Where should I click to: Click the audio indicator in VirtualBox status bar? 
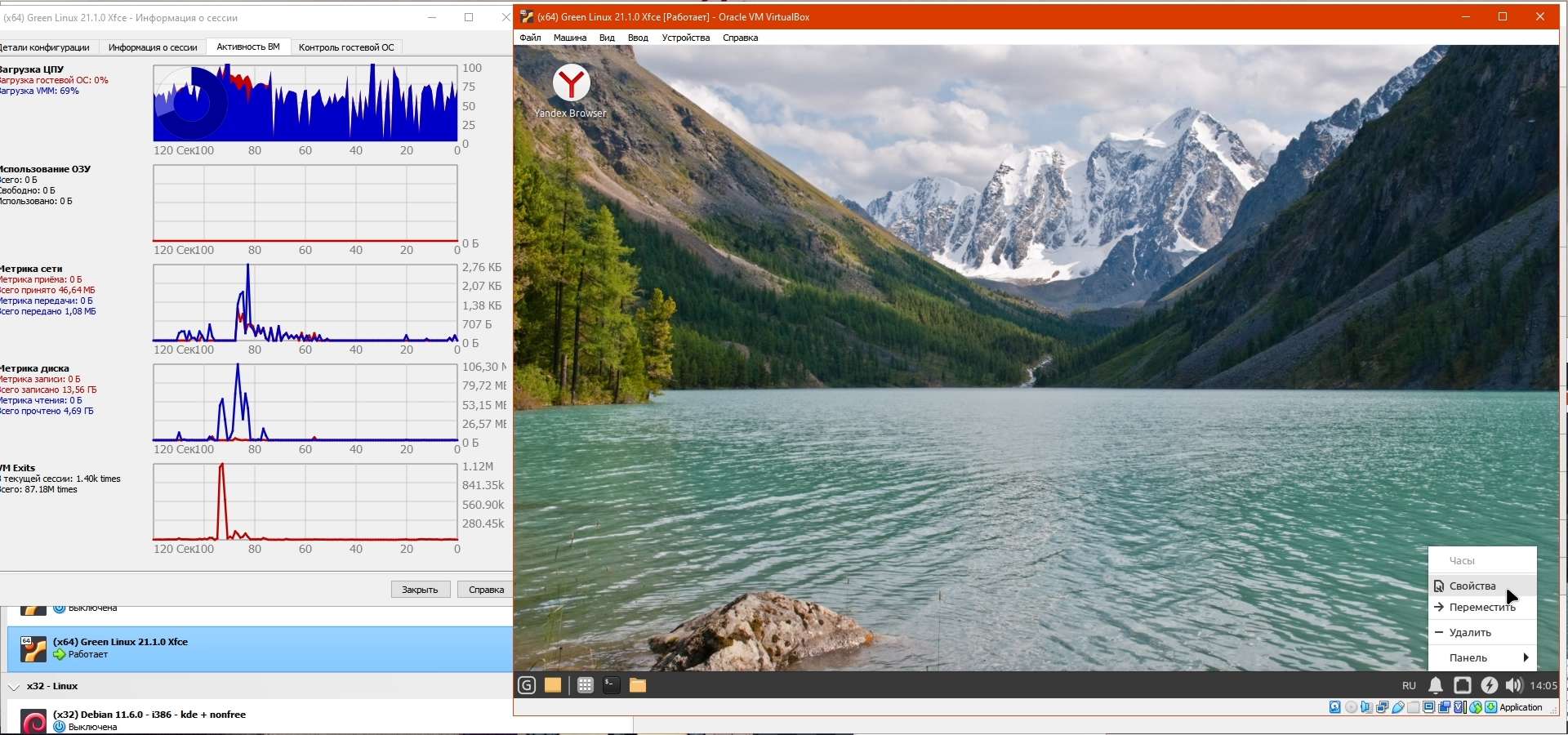[x=1366, y=707]
